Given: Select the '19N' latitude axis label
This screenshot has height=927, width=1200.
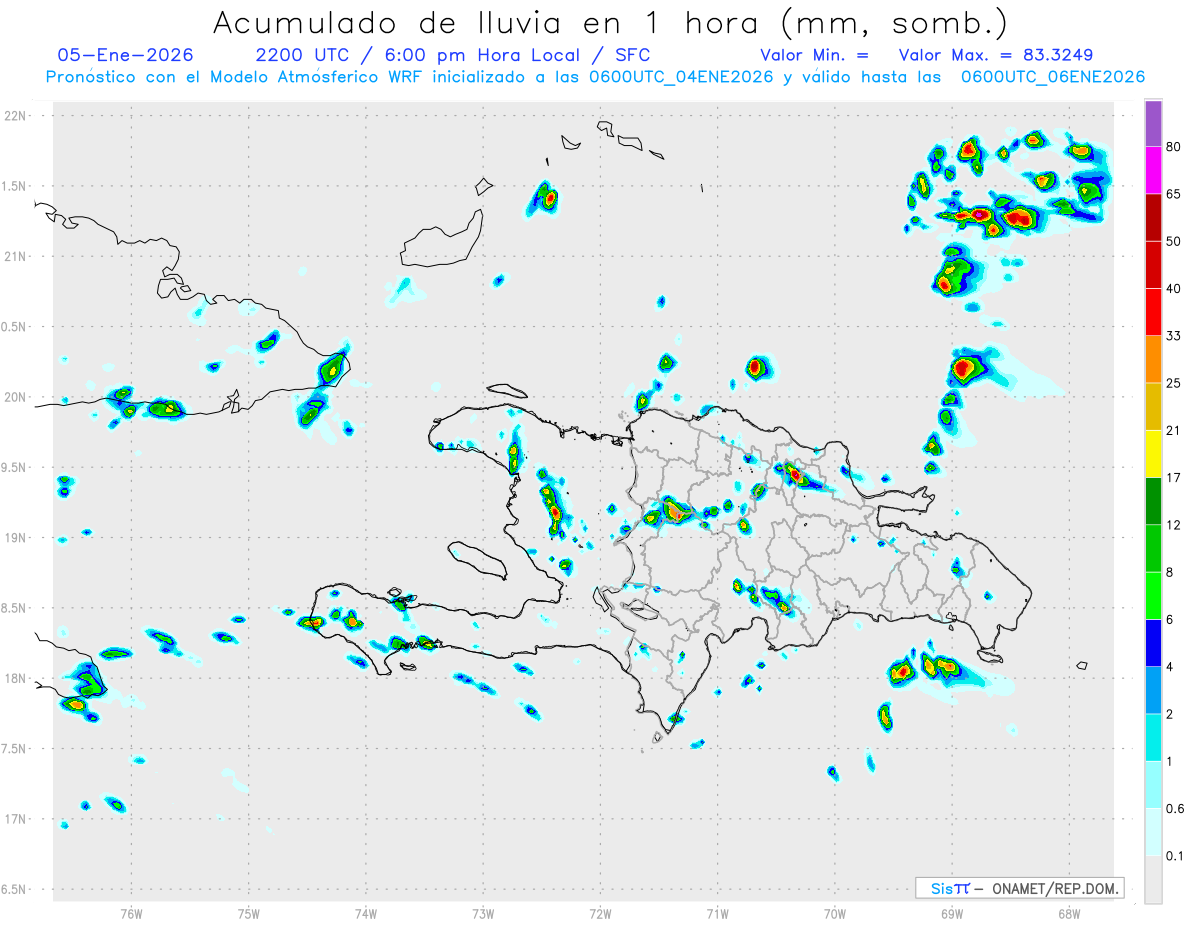Looking at the screenshot, I should [16, 537].
